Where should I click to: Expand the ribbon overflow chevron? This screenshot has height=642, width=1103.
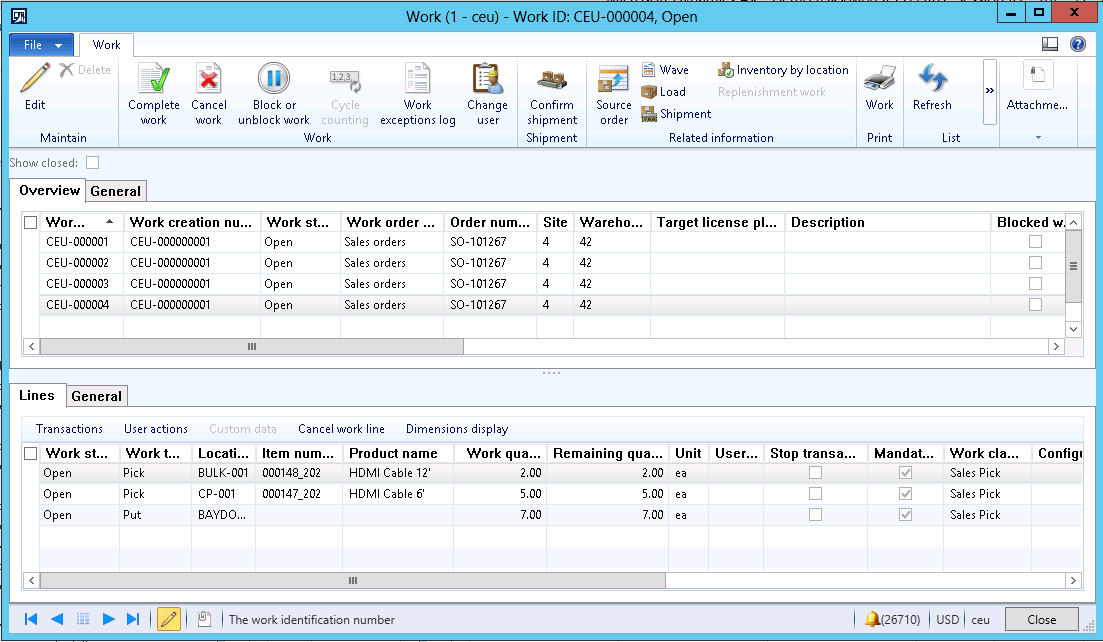(990, 90)
